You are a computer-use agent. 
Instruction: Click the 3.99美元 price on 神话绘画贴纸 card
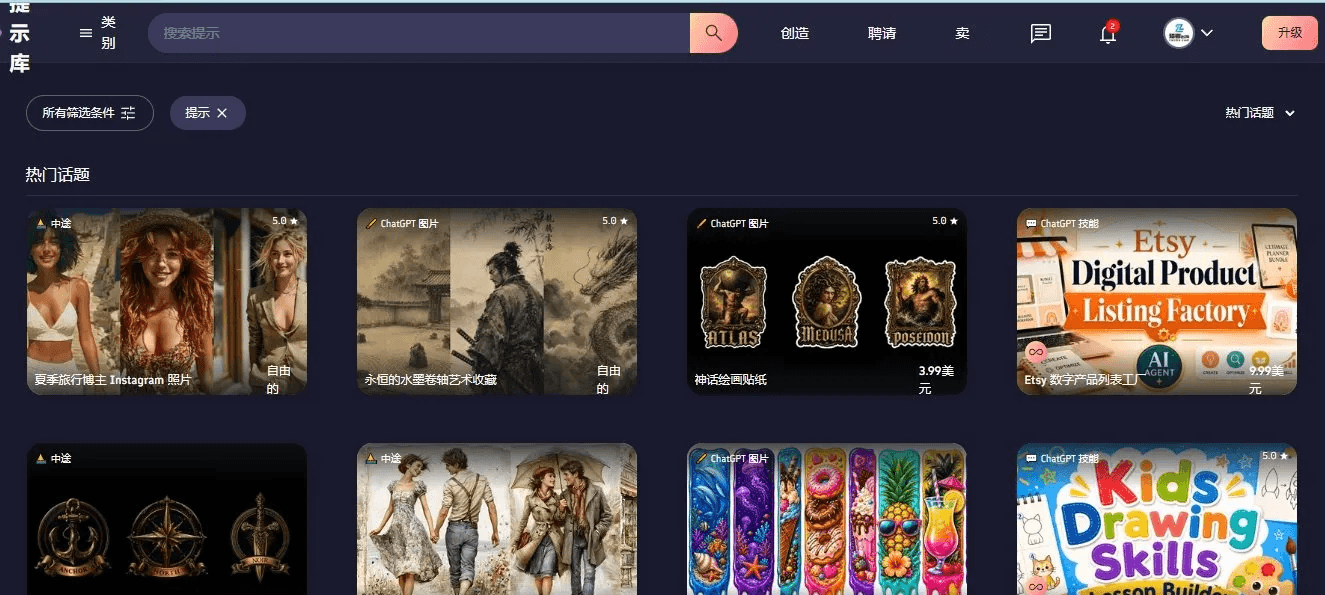pyautogui.click(x=936, y=380)
